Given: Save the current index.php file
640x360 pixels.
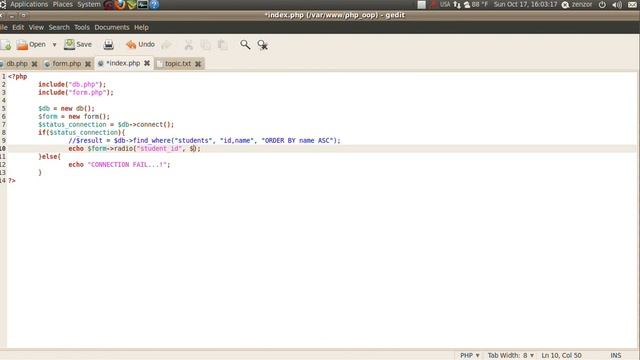Looking at the screenshot, I should tap(78, 44).
